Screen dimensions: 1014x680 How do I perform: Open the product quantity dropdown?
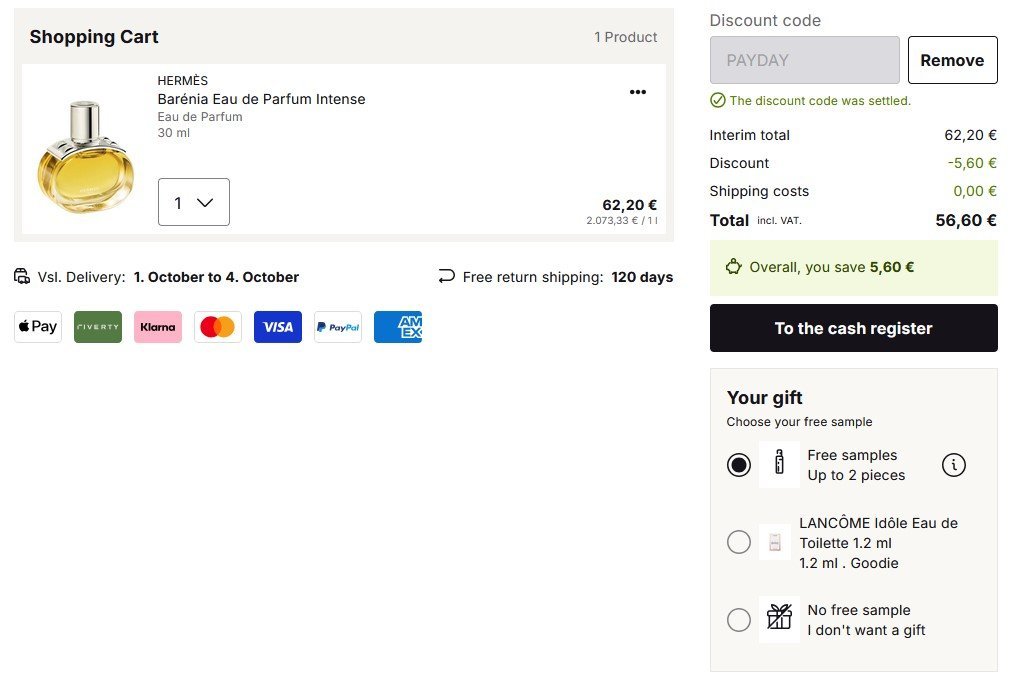click(x=194, y=202)
